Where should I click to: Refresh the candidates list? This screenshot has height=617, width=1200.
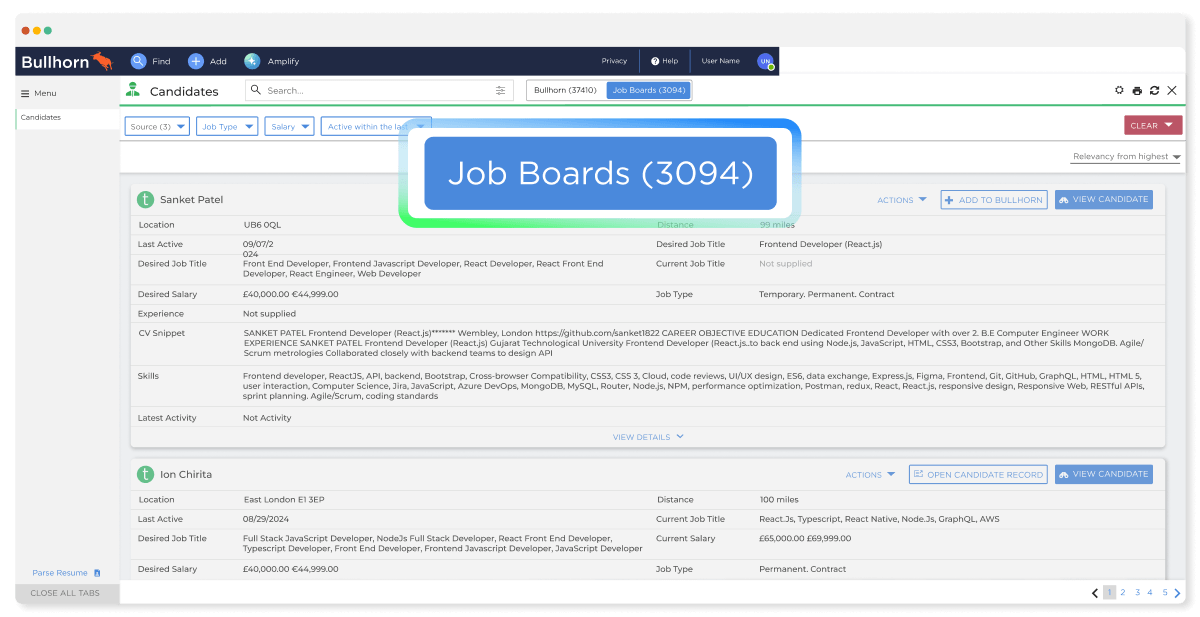[1154, 90]
